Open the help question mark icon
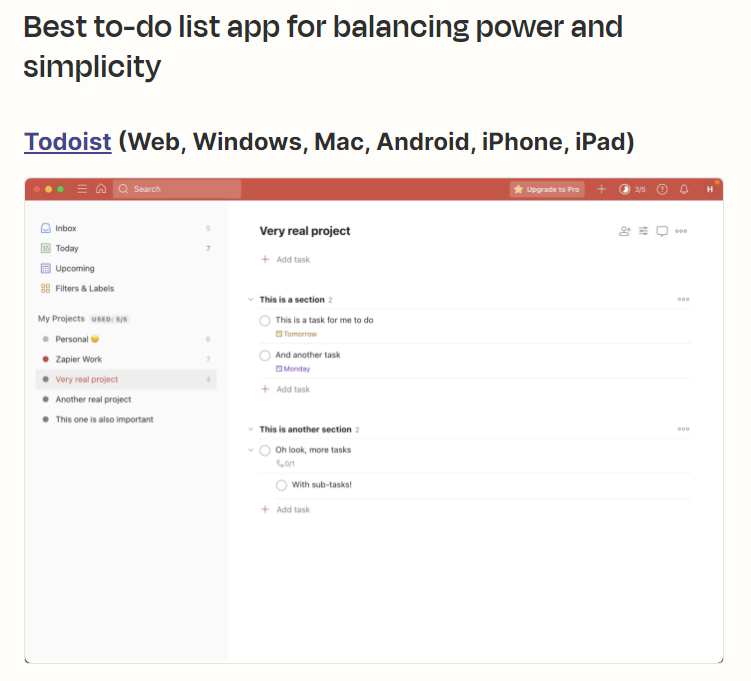 [662, 189]
